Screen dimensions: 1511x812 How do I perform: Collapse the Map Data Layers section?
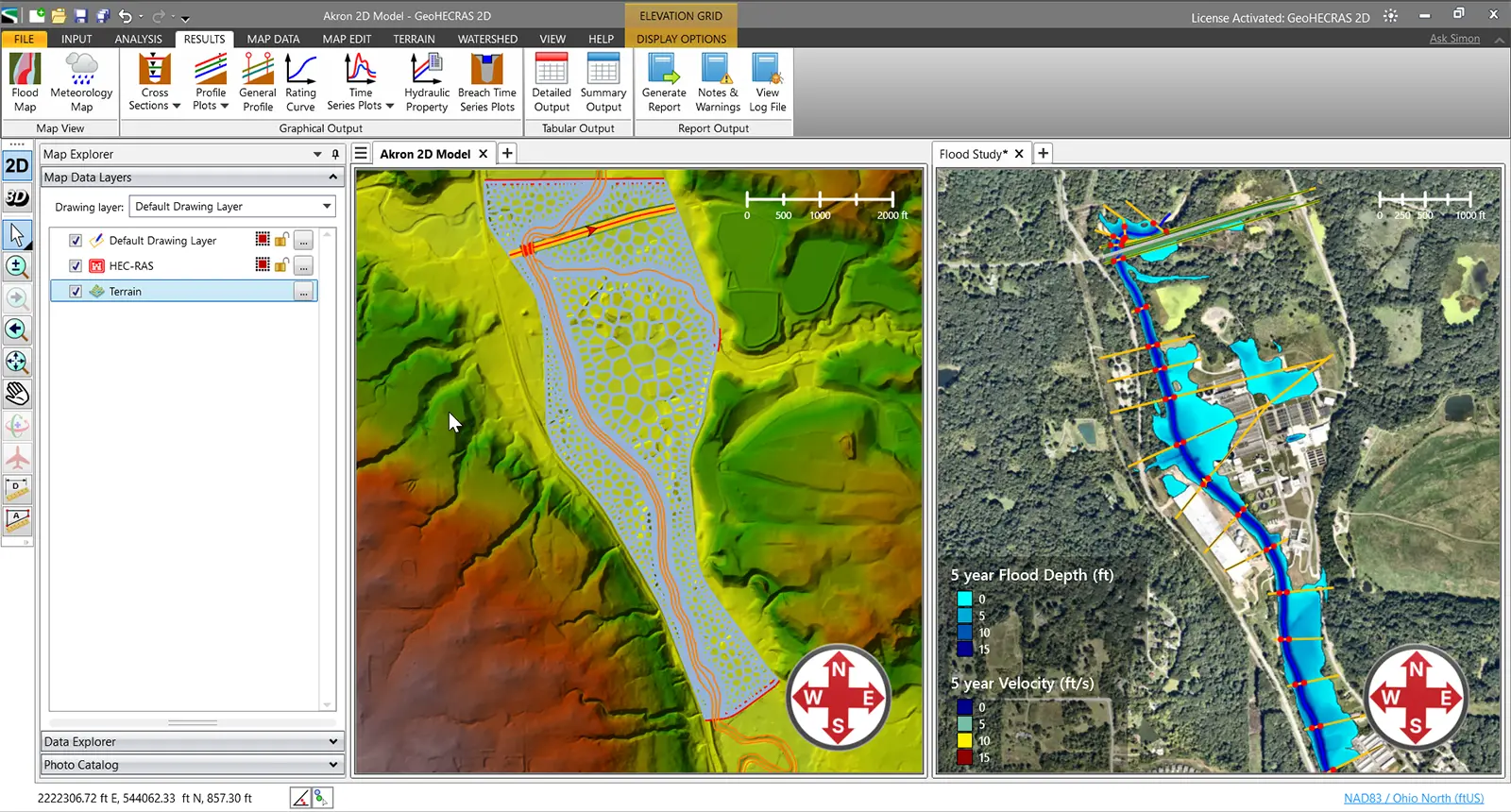332,178
